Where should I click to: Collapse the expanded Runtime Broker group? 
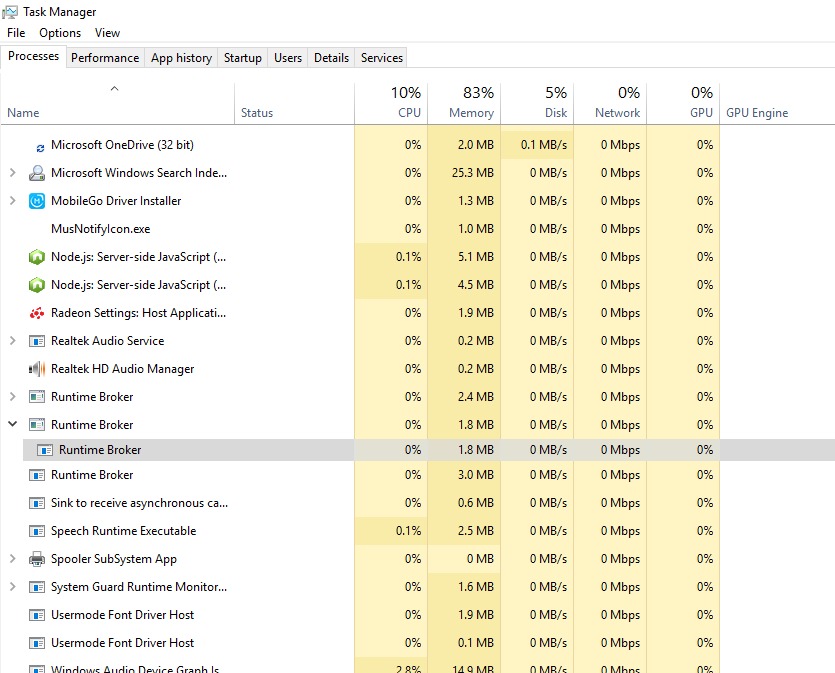13,424
